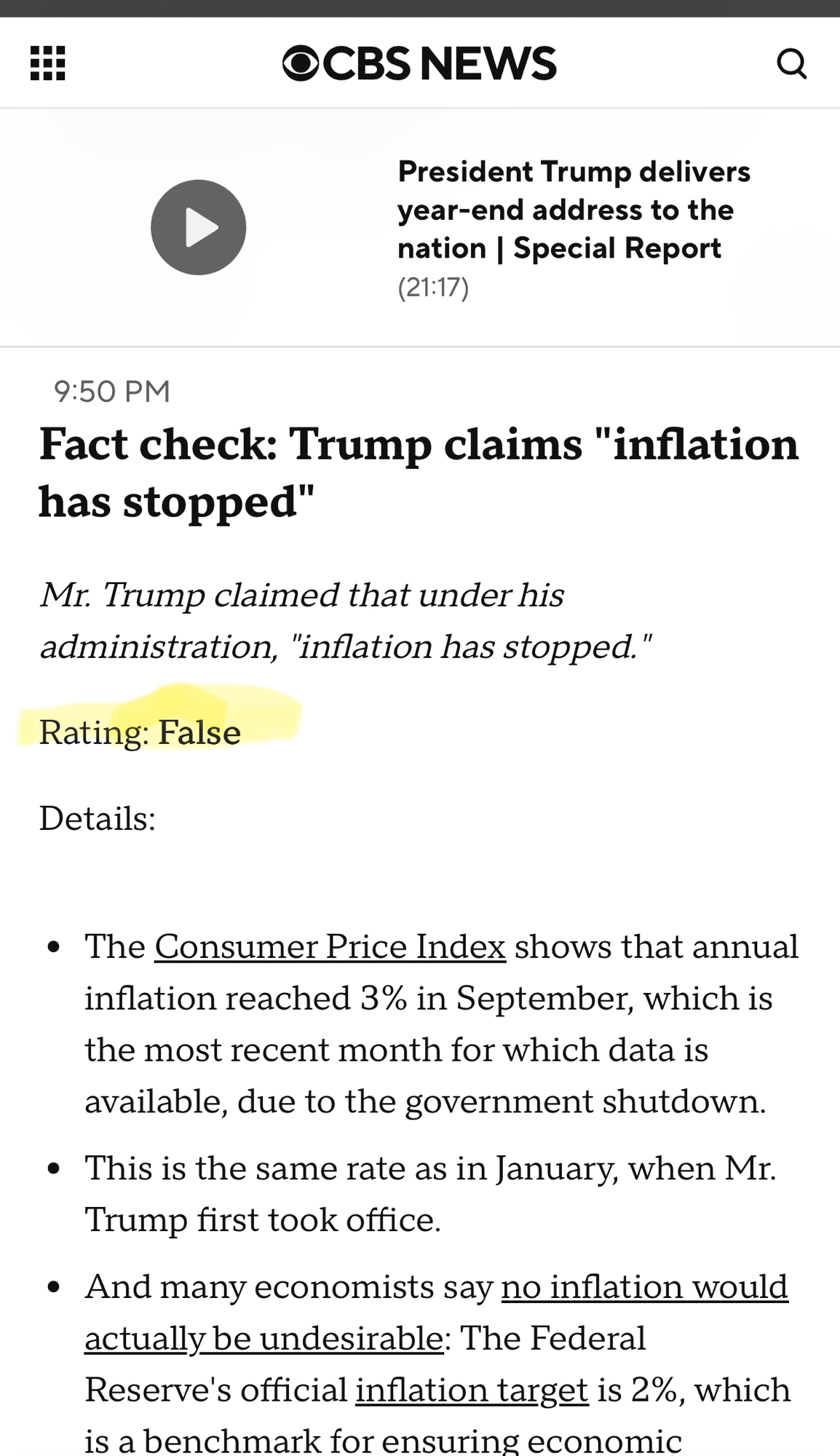Click the italic claim summary text

345,620
